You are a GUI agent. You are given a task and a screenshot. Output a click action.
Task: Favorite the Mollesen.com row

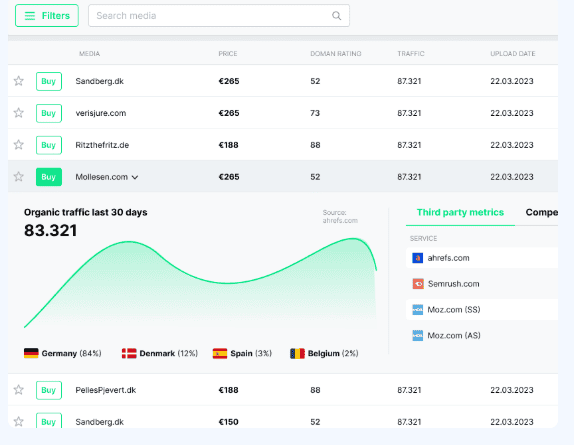click(19, 177)
